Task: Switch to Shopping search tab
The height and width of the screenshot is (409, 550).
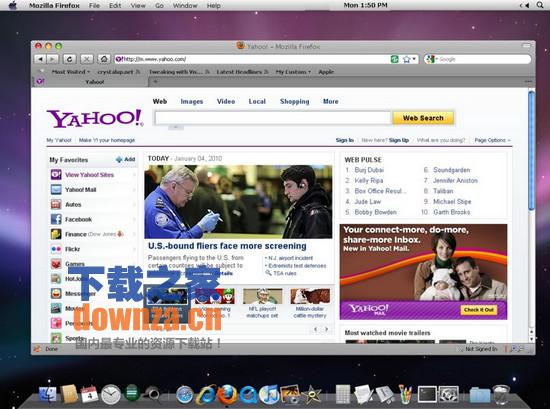Action: click(294, 101)
